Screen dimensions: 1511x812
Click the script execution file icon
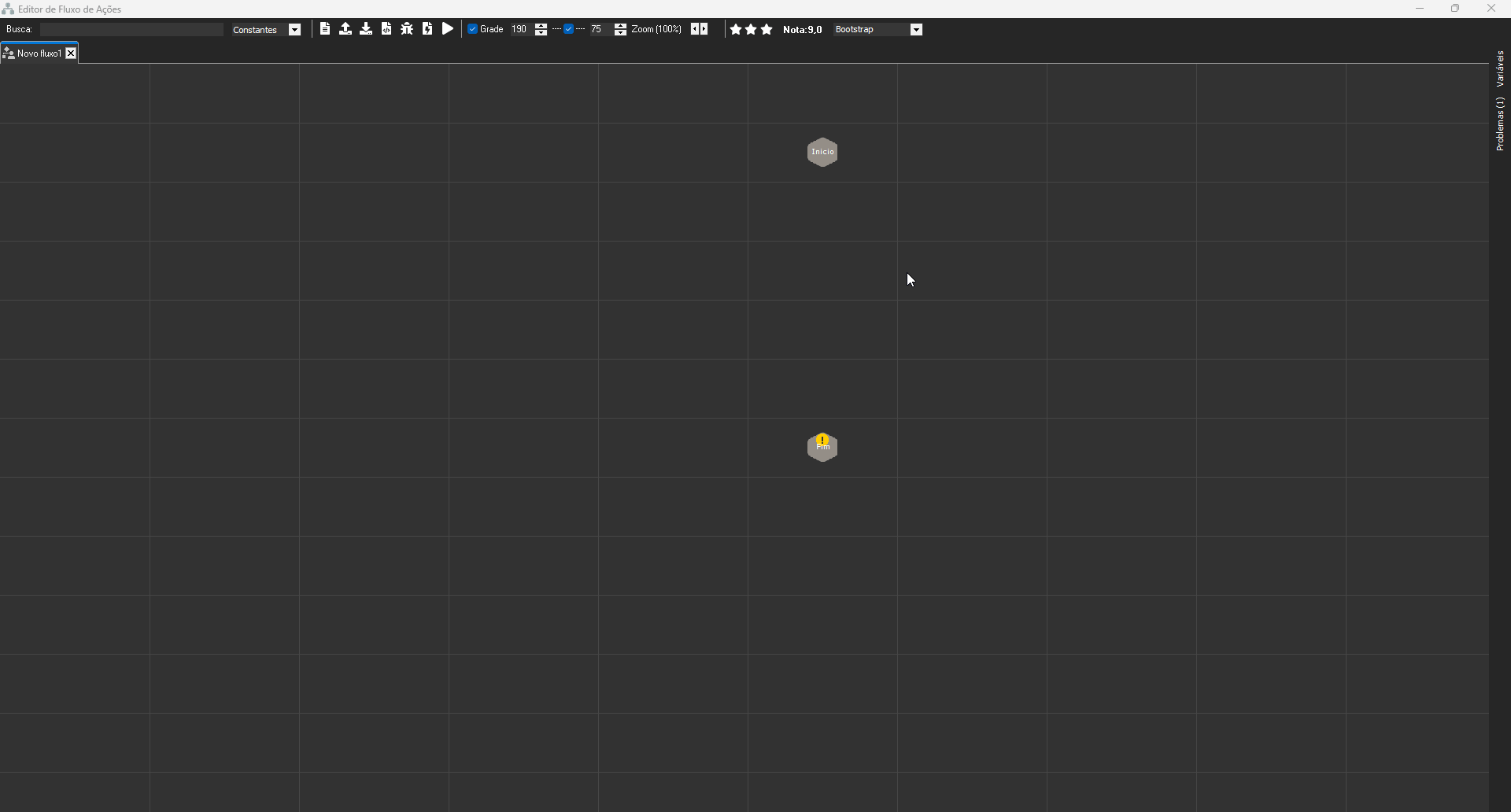pyautogui.click(x=427, y=29)
